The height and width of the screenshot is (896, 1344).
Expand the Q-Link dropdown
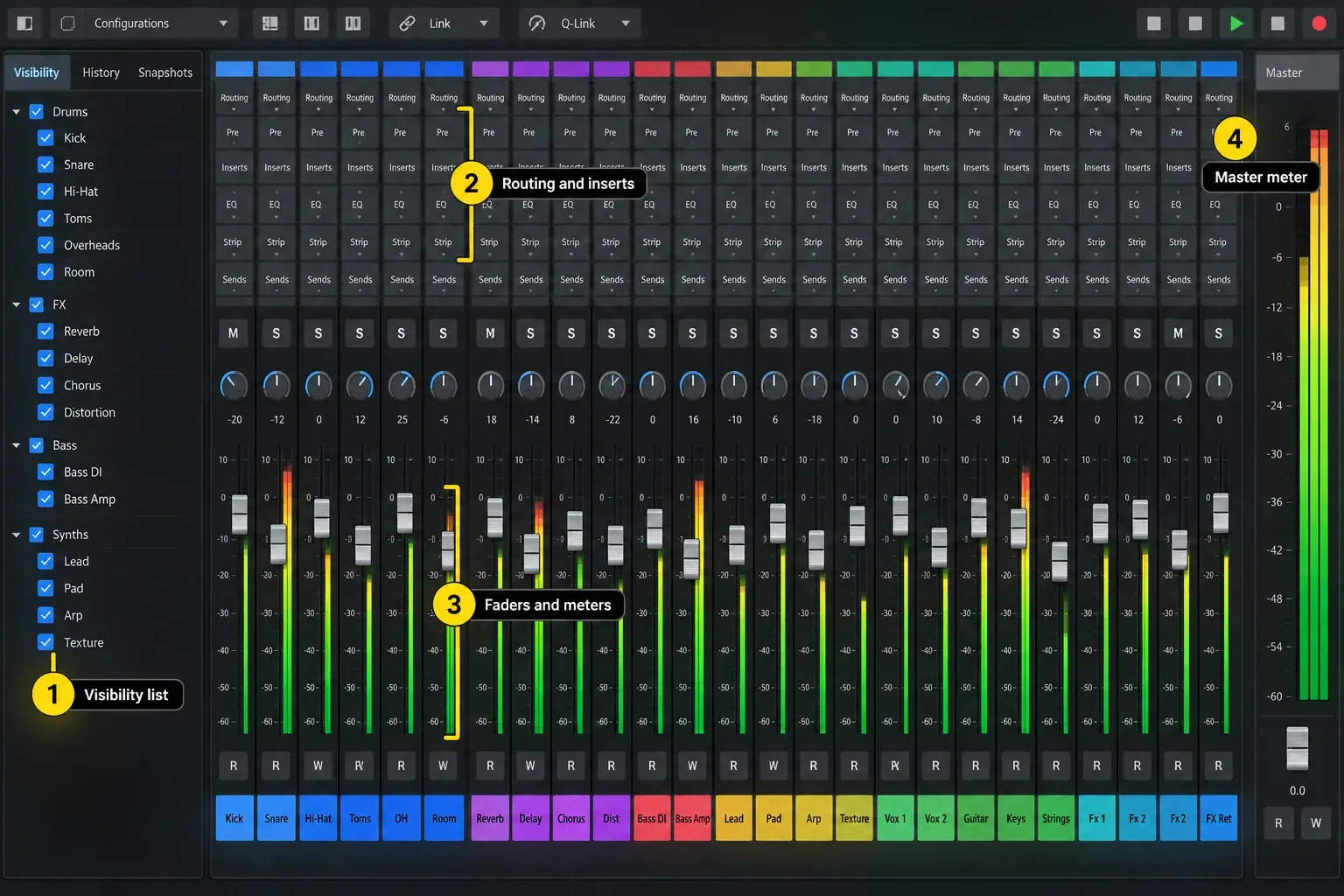point(579,24)
